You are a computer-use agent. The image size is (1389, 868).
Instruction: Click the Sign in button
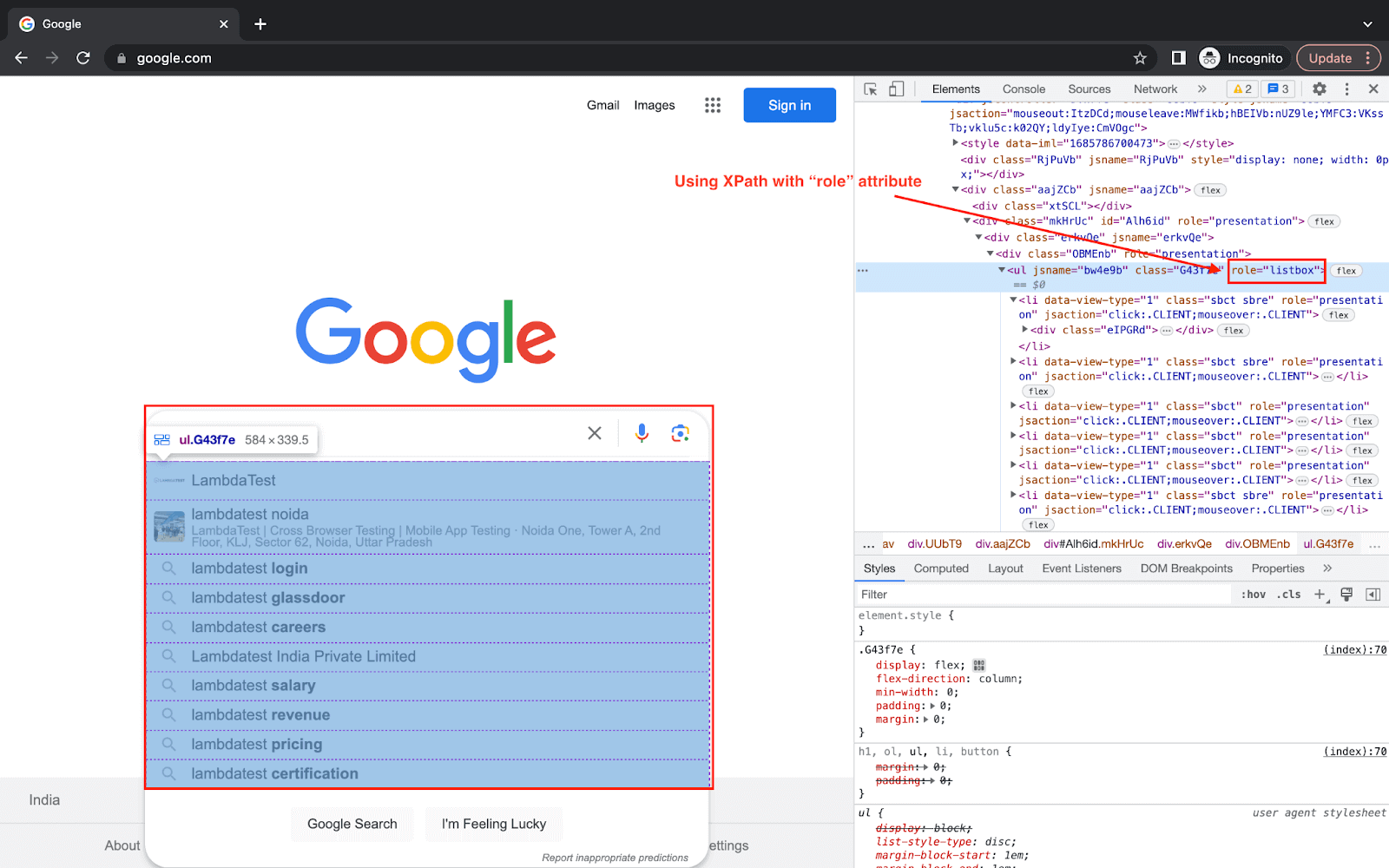pyautogui.click(x=789, y=105)
